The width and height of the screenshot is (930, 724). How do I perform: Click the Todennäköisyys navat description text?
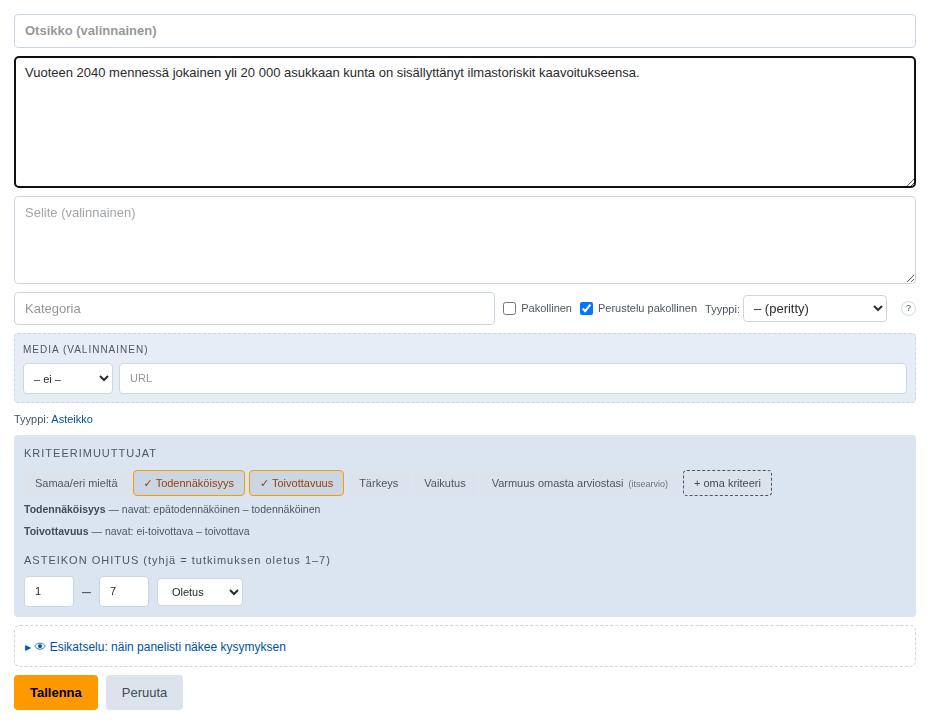[x=172, y=509]
